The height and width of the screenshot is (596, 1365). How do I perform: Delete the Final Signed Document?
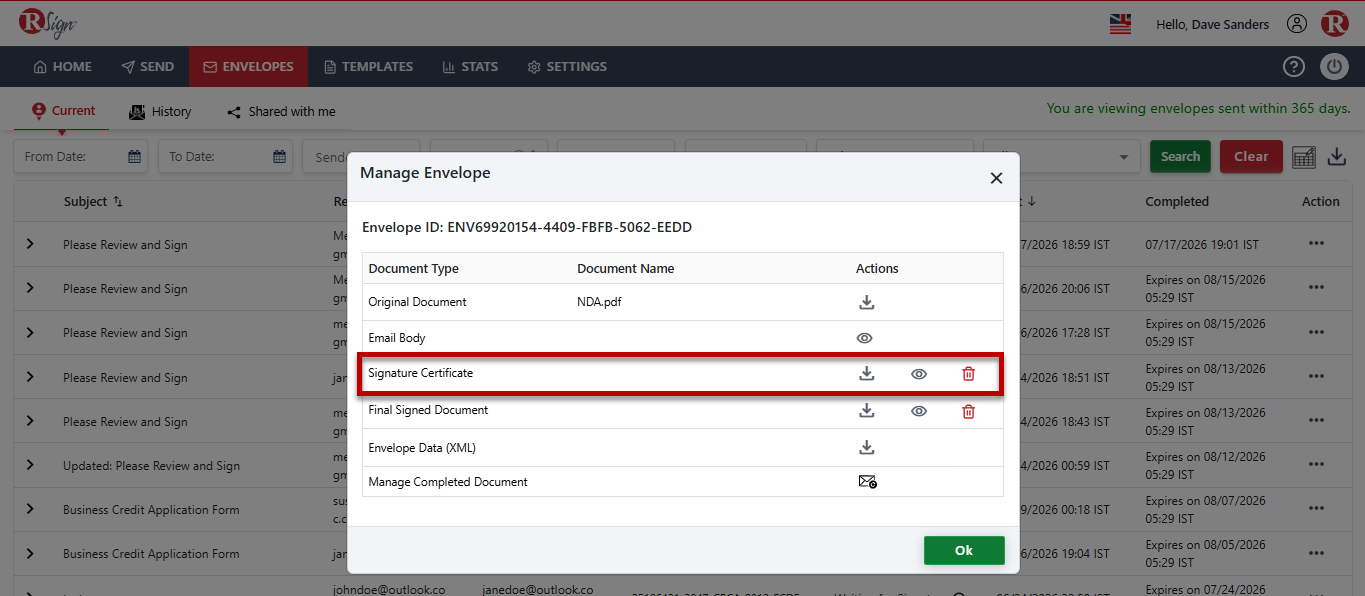point(968,411)
